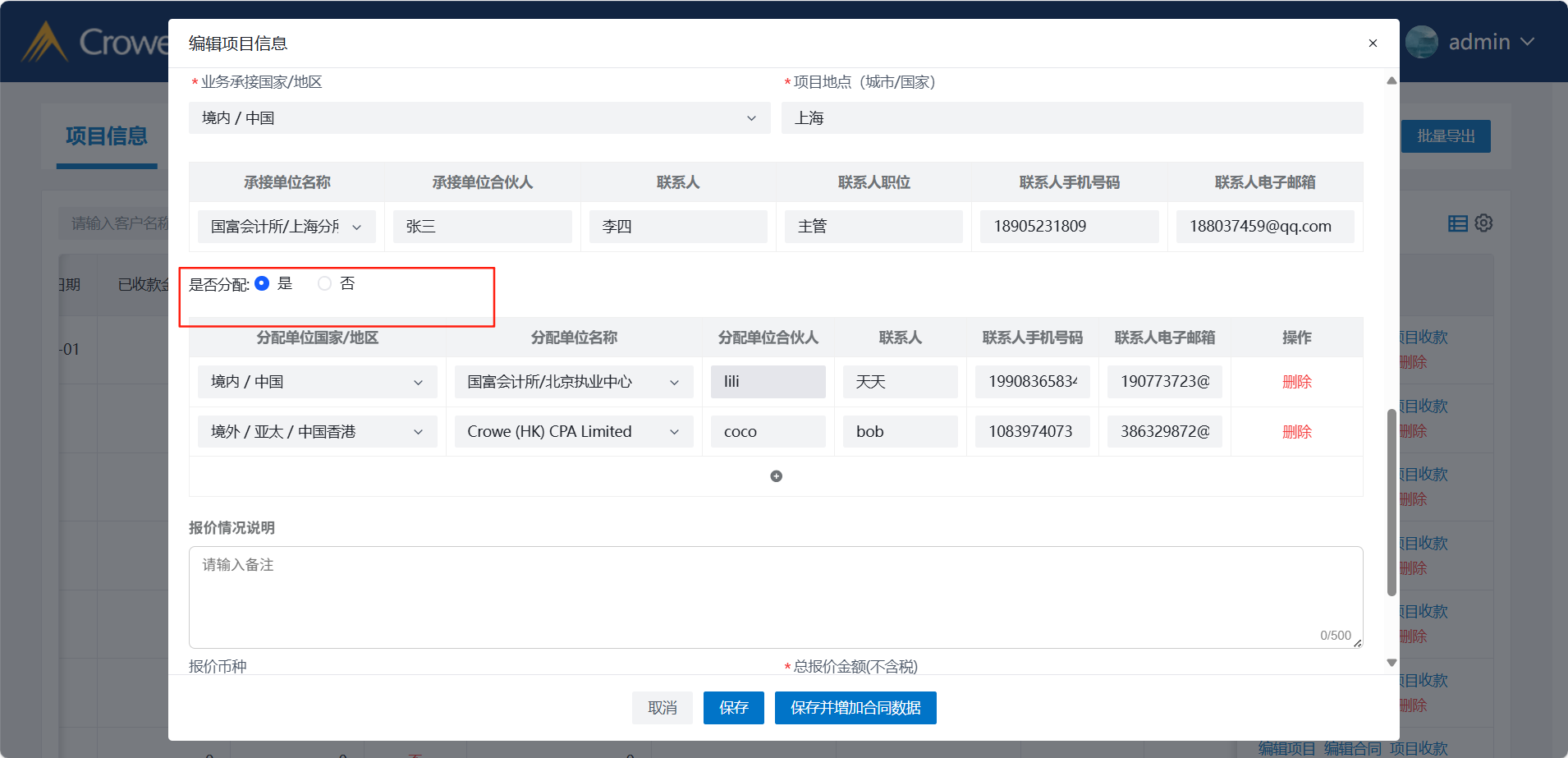Click the 承接单位名称 column header
Screen dimensions: 1568x758
point(287,182)
